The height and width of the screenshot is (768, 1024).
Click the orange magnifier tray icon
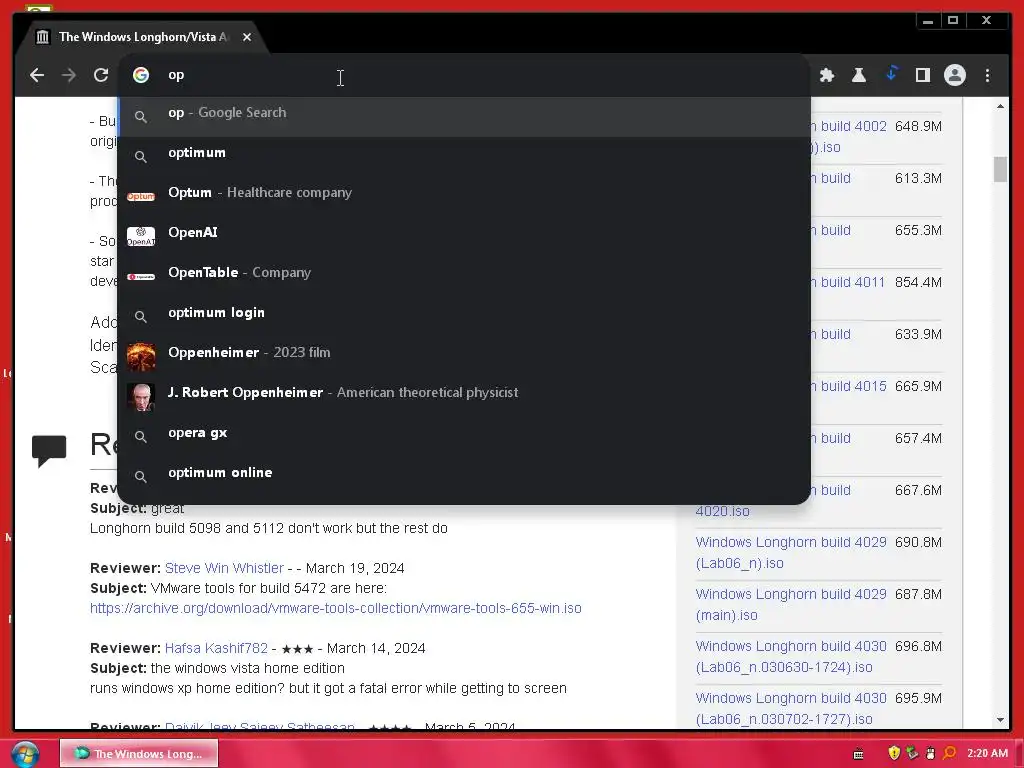[950, 753]
